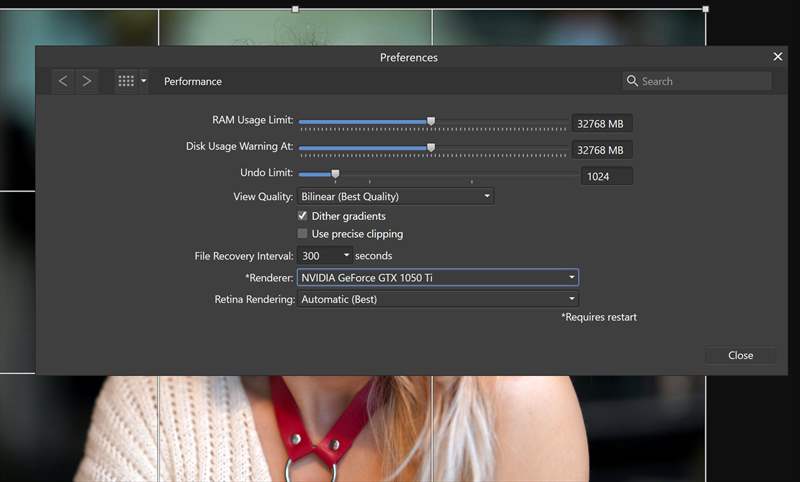This screenshot has width=800, height=482.
Task: Click the RAM Usage Limit label
Action: tap(253, 120)
